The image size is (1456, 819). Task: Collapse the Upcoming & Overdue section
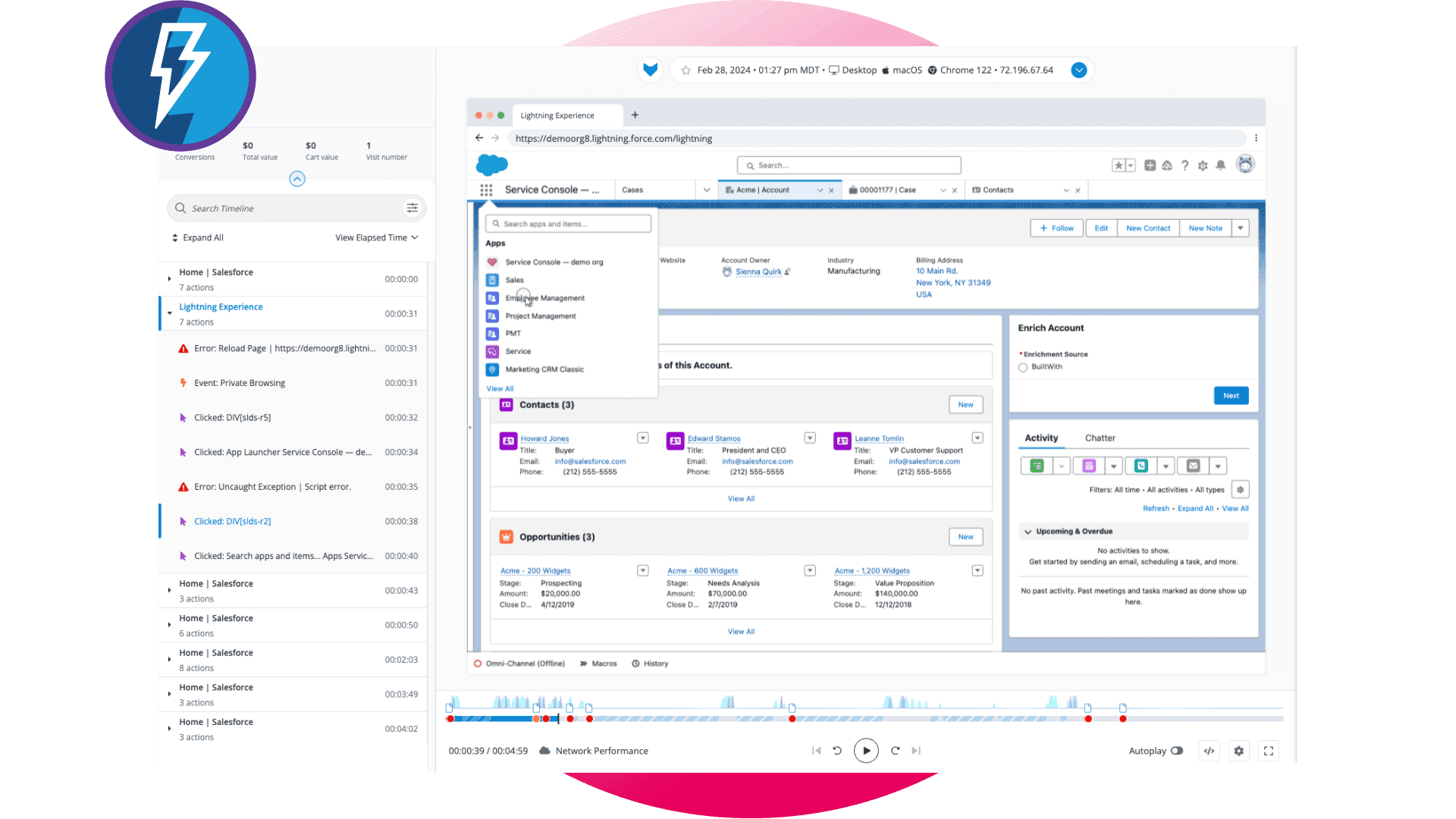(x=1030, y=531)
